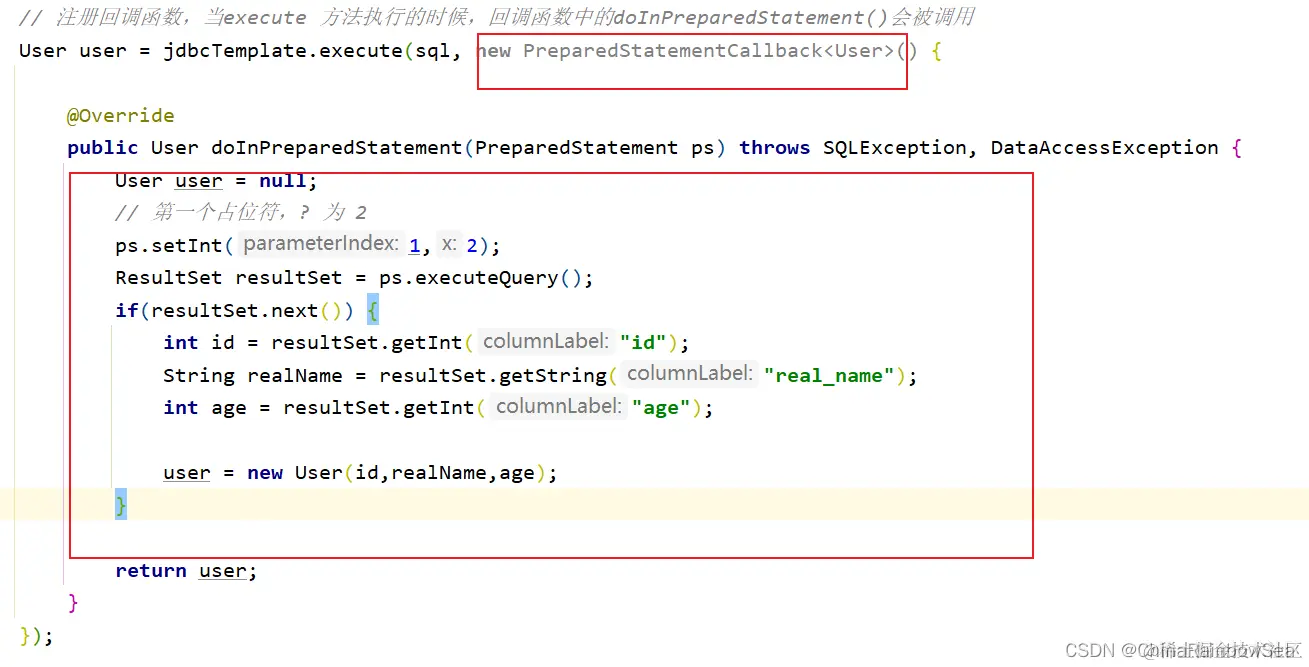Click the columnLabel: hint before "real_name"
1309x667 pixels.
pos(689,374)
